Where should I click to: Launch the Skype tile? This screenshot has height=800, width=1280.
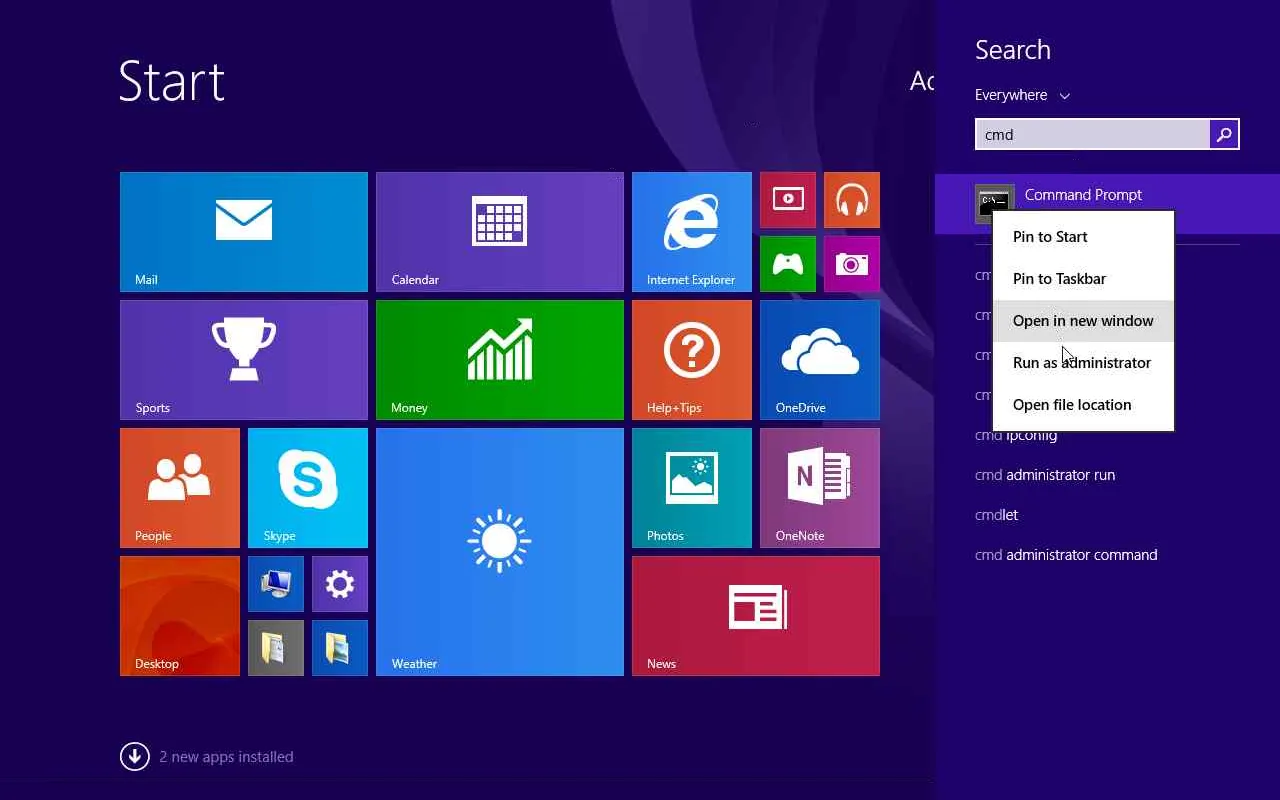tap(308, 488)
